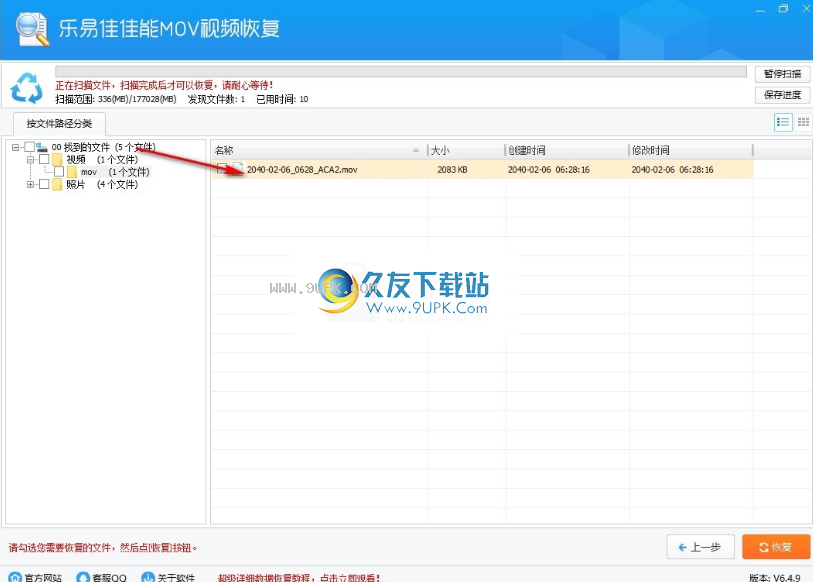Go back with the 上一步 button
The height and width of the screenshot is (582, 813).
[x=700, y=547]
